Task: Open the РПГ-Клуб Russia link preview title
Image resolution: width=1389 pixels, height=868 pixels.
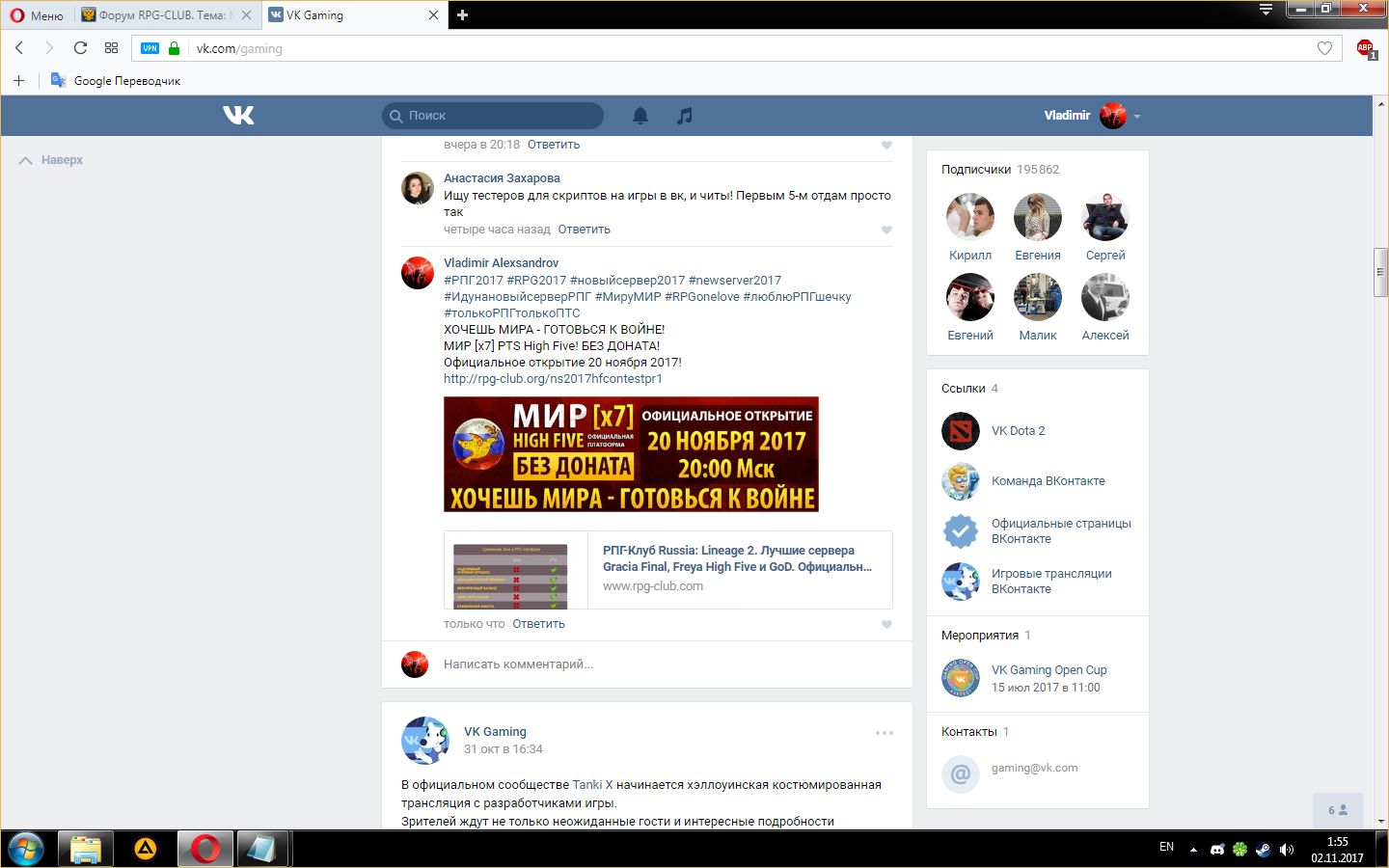Action: click(737, 558)
